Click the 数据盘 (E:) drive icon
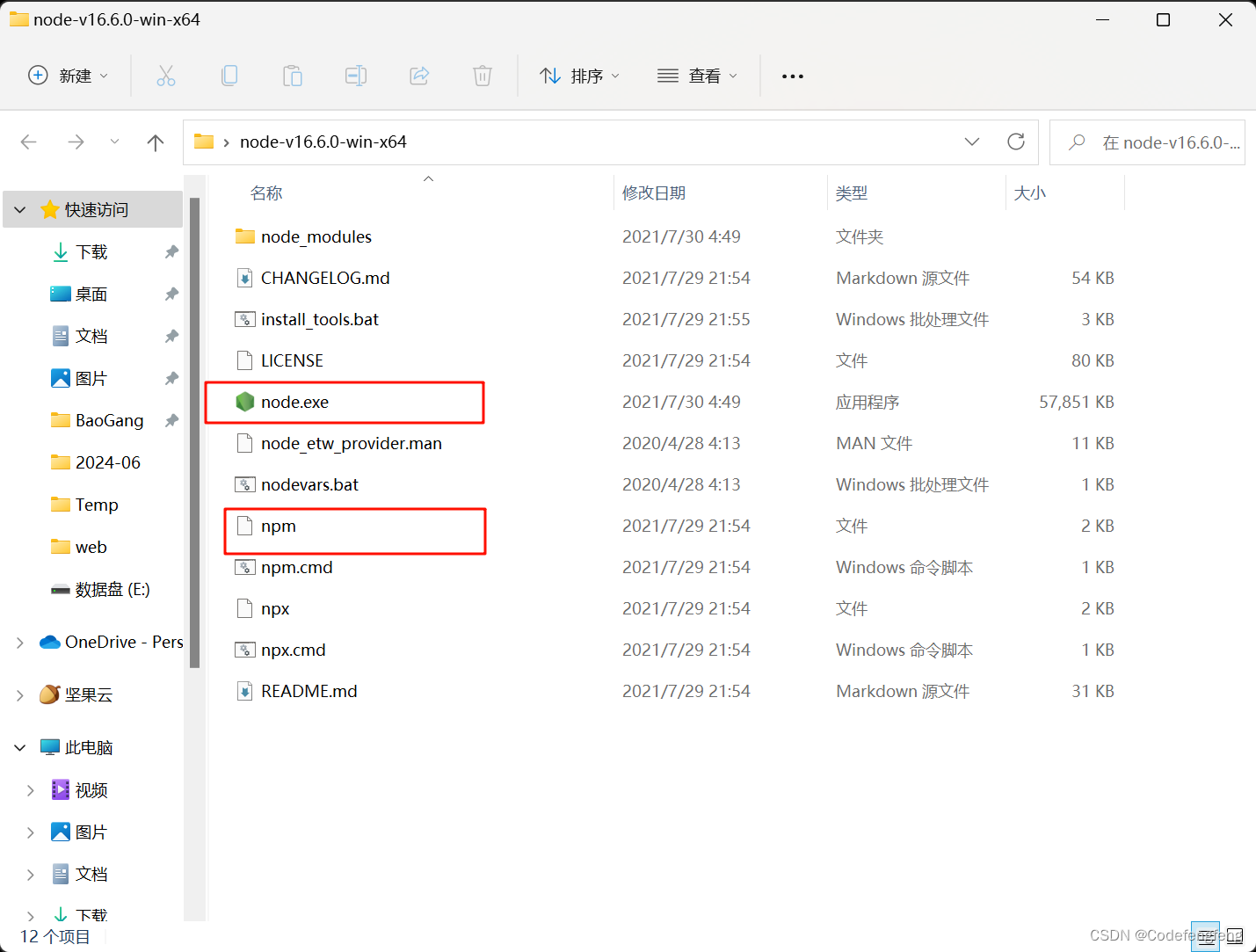The image size is (1256, 952). (x=61, y=590)
